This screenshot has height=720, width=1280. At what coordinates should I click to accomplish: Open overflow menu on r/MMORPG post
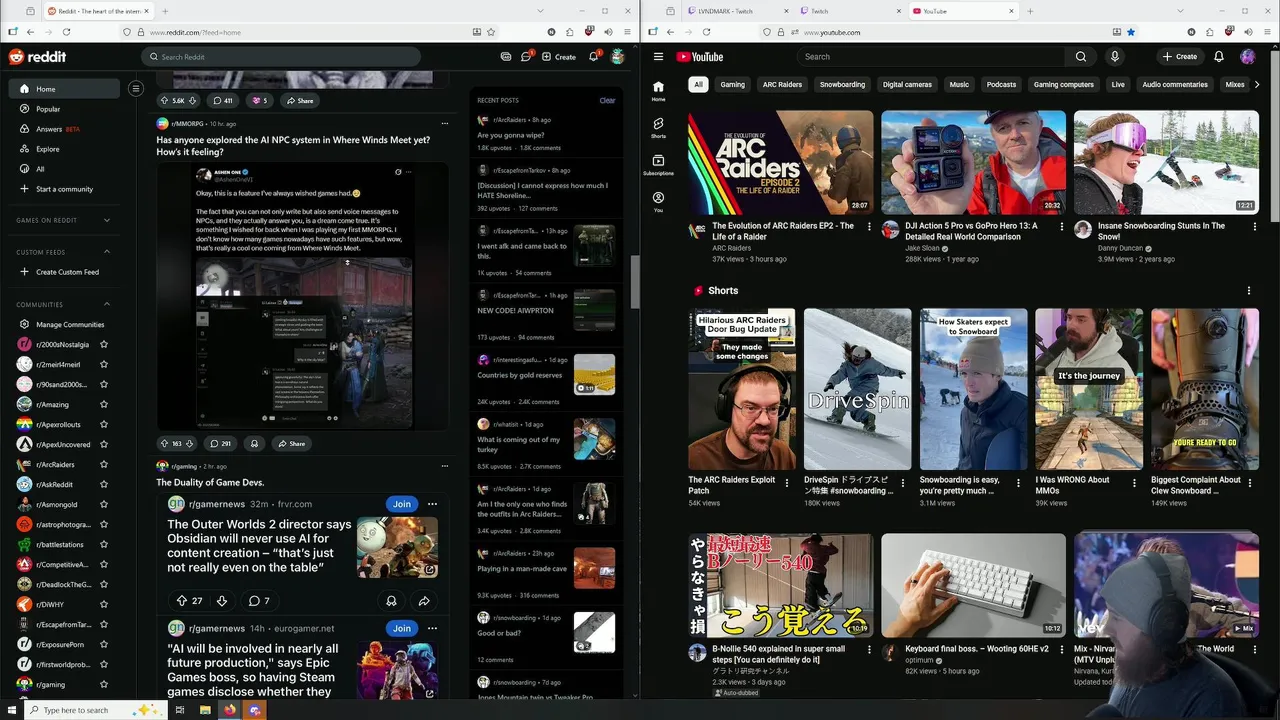click(445, 123)
